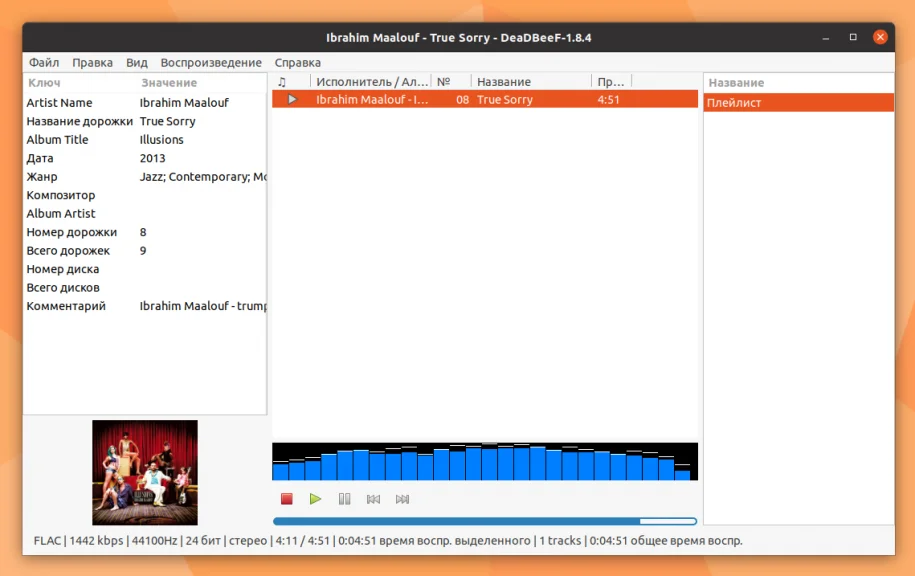Click the Ibrahim Maalouf - trump comment value
This screenshot has height=576, width=915.
(x=202, y=306)
